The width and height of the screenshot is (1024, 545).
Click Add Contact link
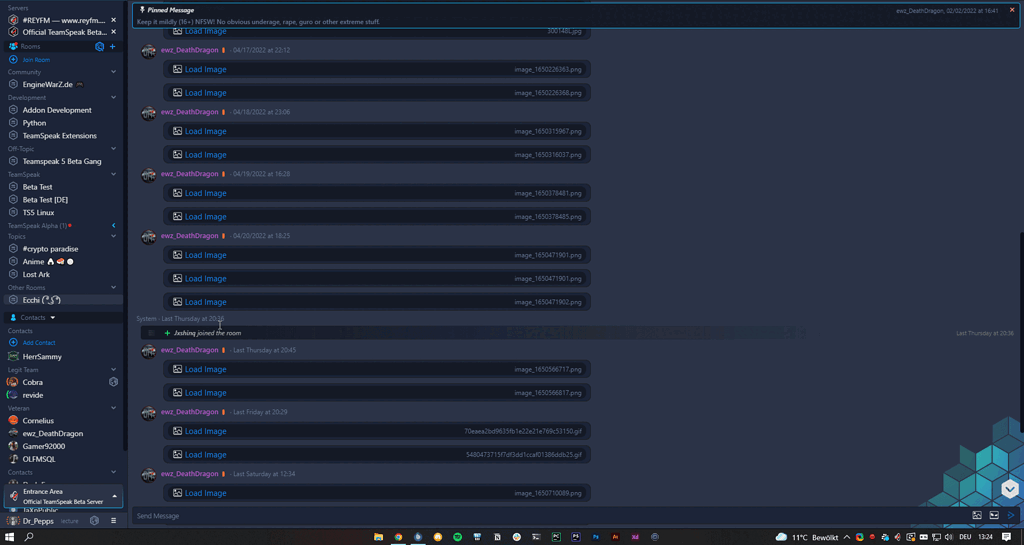[39, 343]
